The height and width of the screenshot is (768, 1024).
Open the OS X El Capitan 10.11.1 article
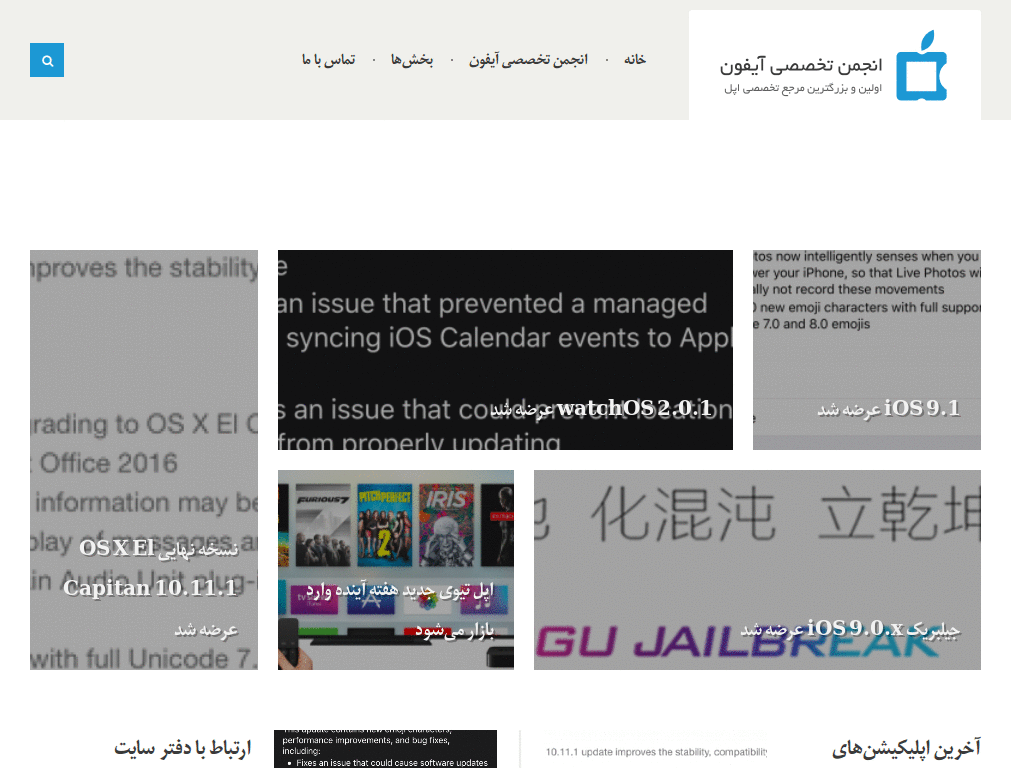[x=144, y=460]
